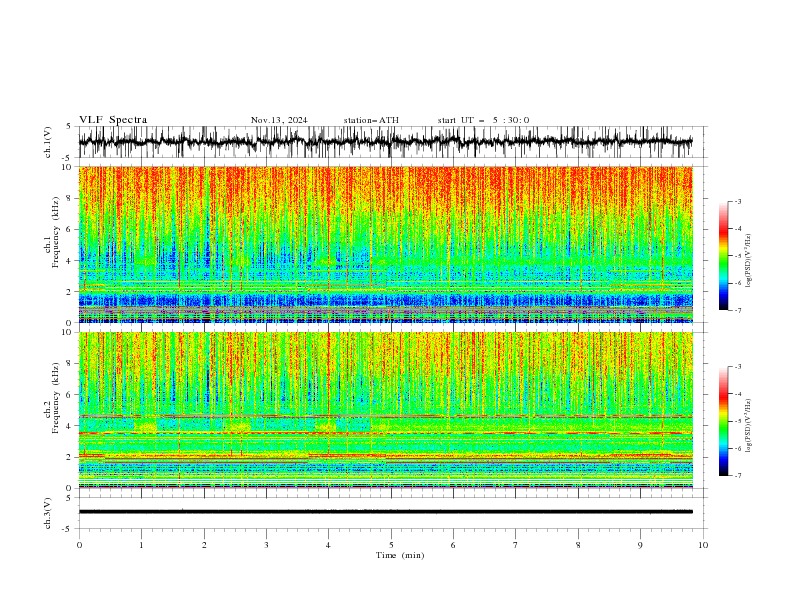Click the log(PSD) label beside ch.2 color bar
This screenshot has height=612, width=792.
748,426
